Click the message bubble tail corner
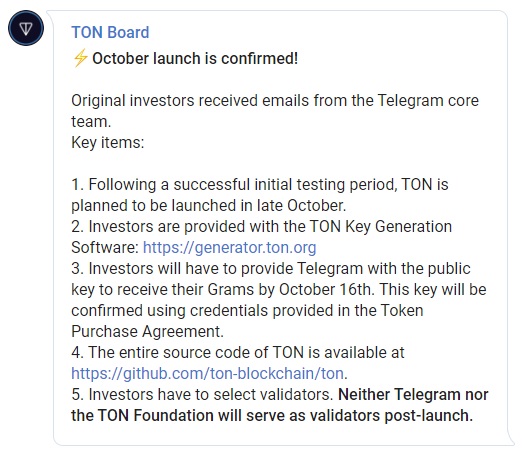 click(511, 439)
